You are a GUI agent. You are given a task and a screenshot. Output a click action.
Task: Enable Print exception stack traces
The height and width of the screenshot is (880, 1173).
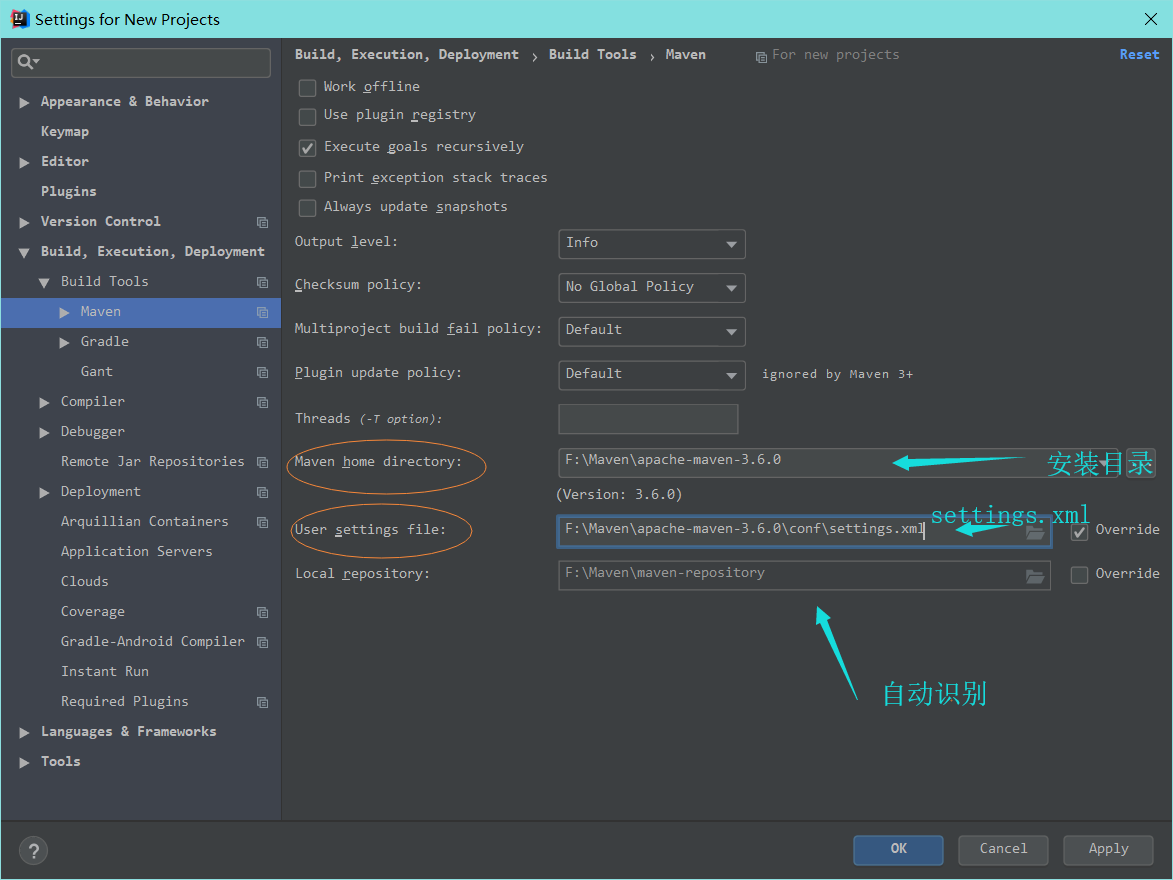(x=307, y=179)
